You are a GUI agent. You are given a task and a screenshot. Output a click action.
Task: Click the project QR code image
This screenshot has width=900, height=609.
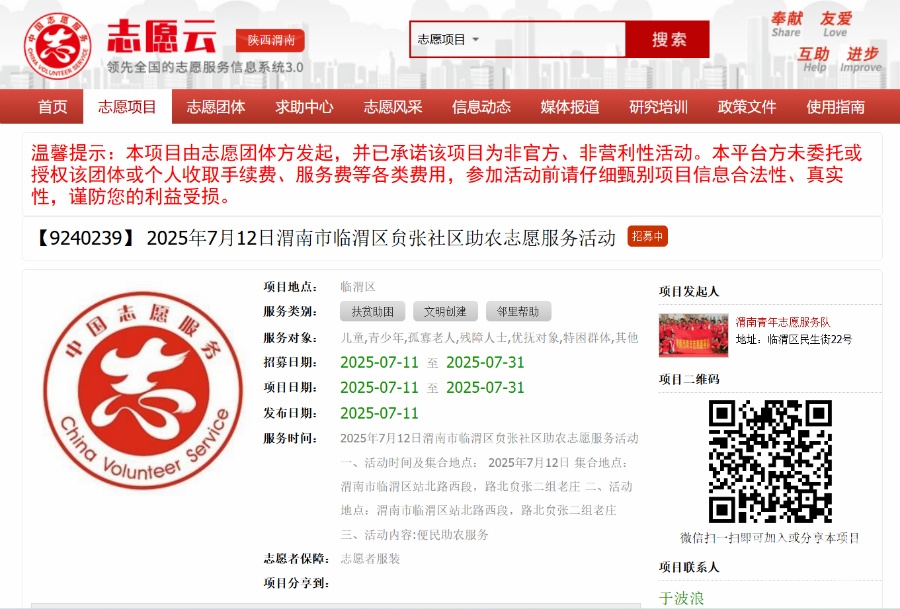pyautogui.click(x=770, y=461)
